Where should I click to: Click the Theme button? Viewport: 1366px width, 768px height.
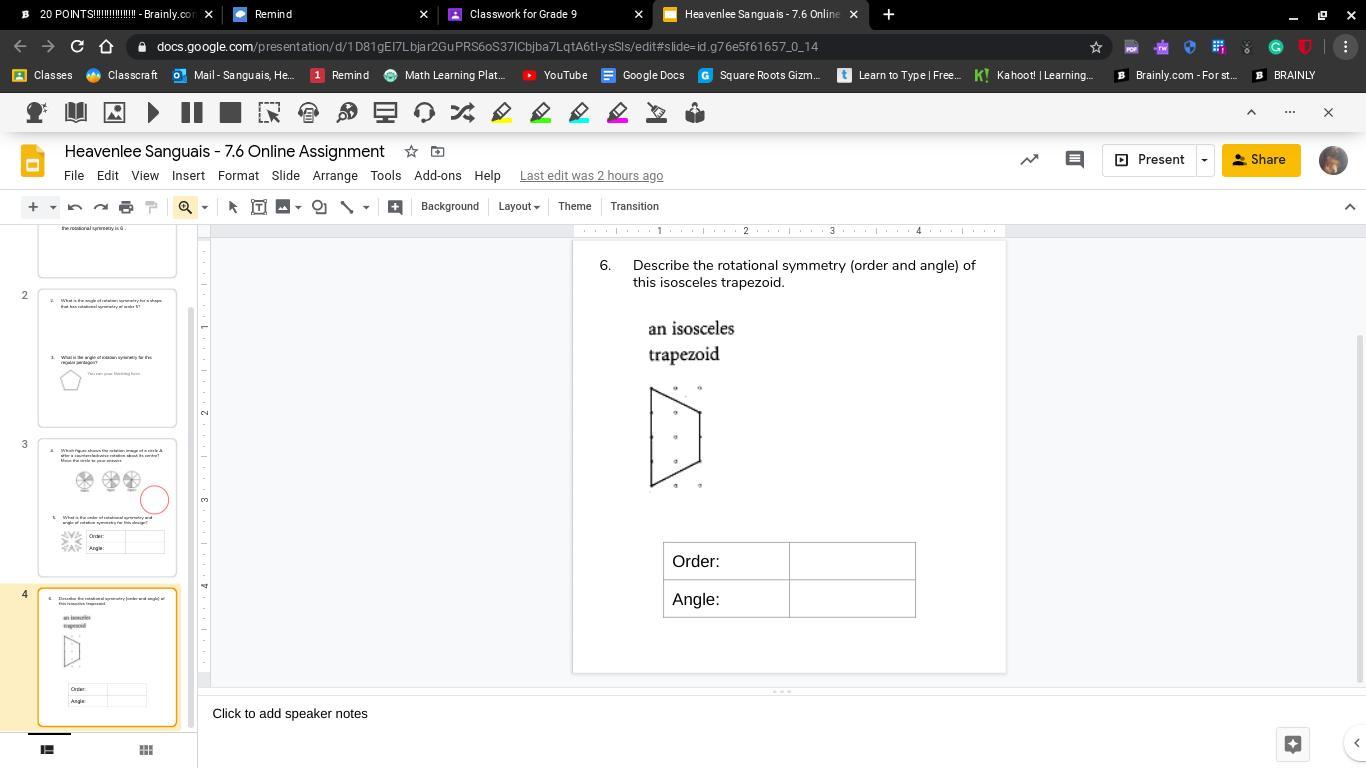coord(574,207)
